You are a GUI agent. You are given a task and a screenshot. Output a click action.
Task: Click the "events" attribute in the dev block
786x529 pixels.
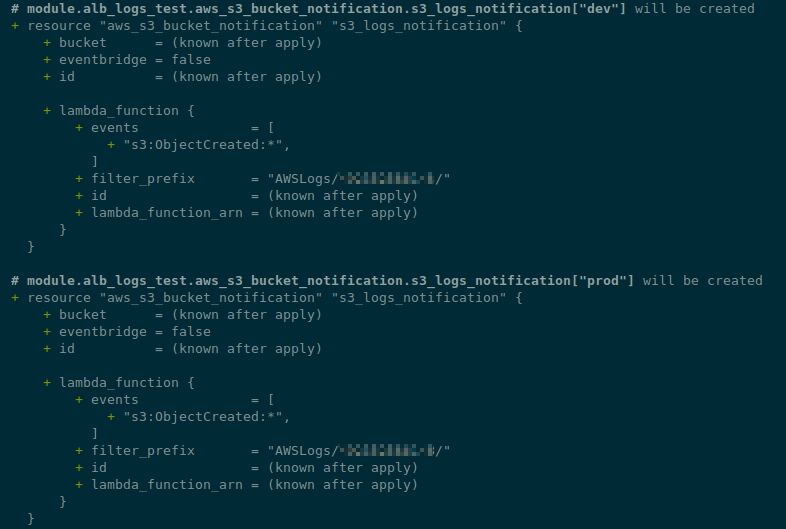(x=115, y=128)
